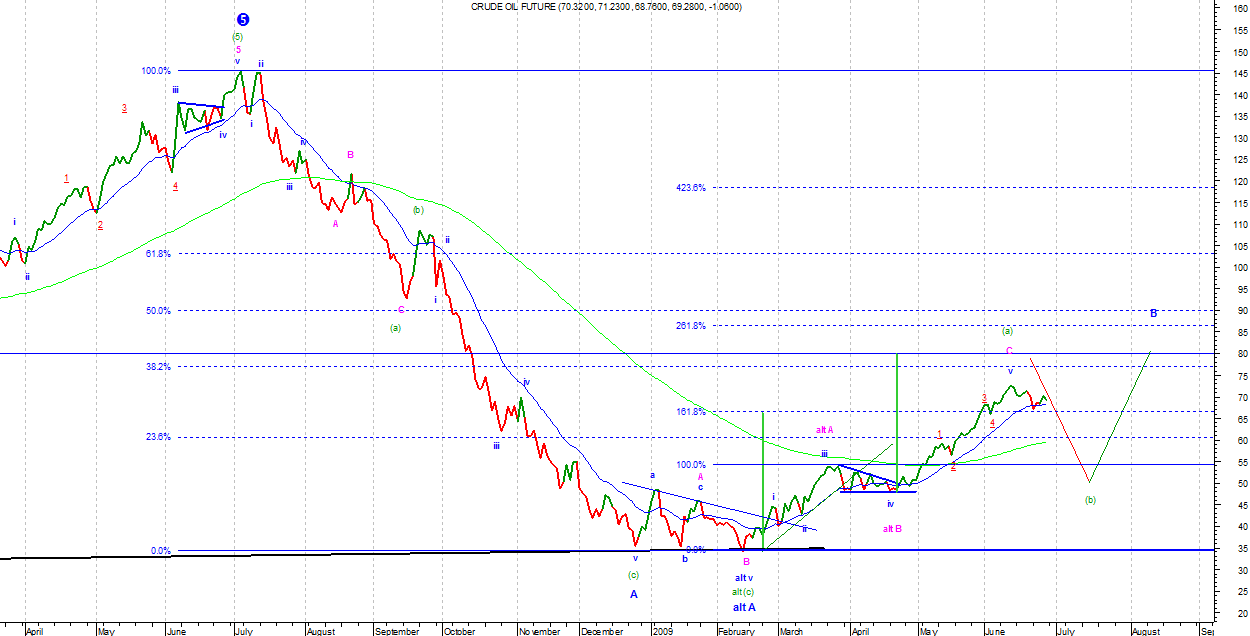Click the bold blue B target label at right

pos(1153,313)
